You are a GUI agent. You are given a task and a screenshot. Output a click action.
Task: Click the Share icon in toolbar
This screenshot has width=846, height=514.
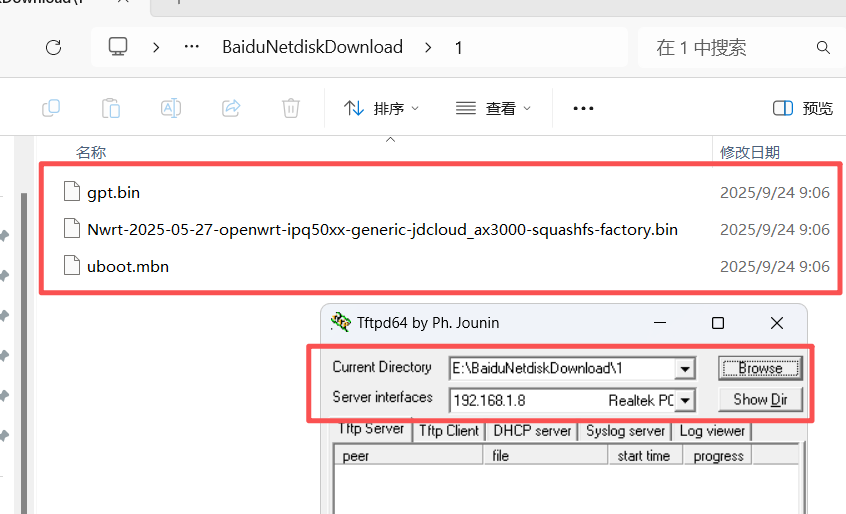[231, 108]
